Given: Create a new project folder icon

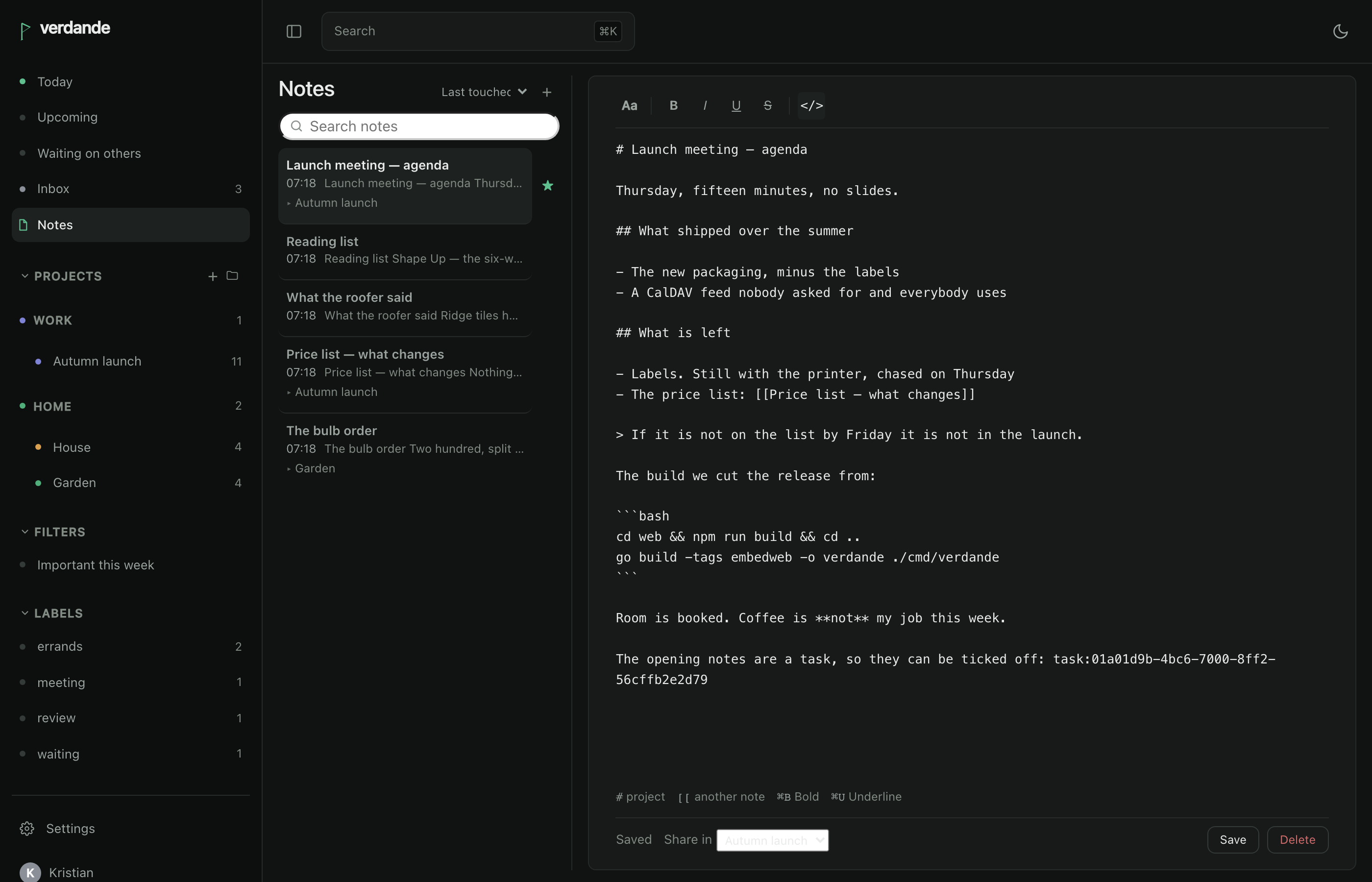Looking at the screenshot, I should [x=232, y=276].
